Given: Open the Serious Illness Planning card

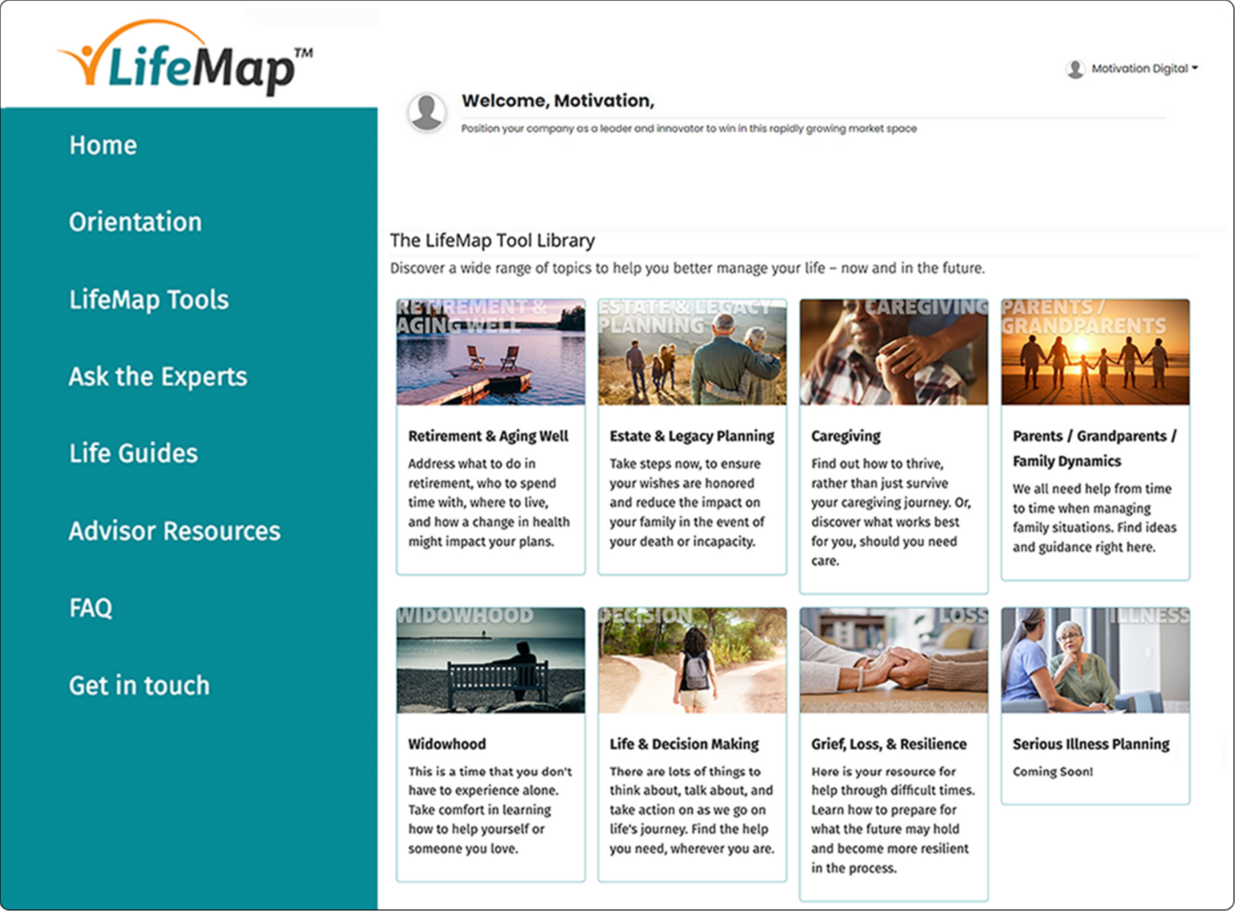Looking at the screenshot, I should (1091, 743).
